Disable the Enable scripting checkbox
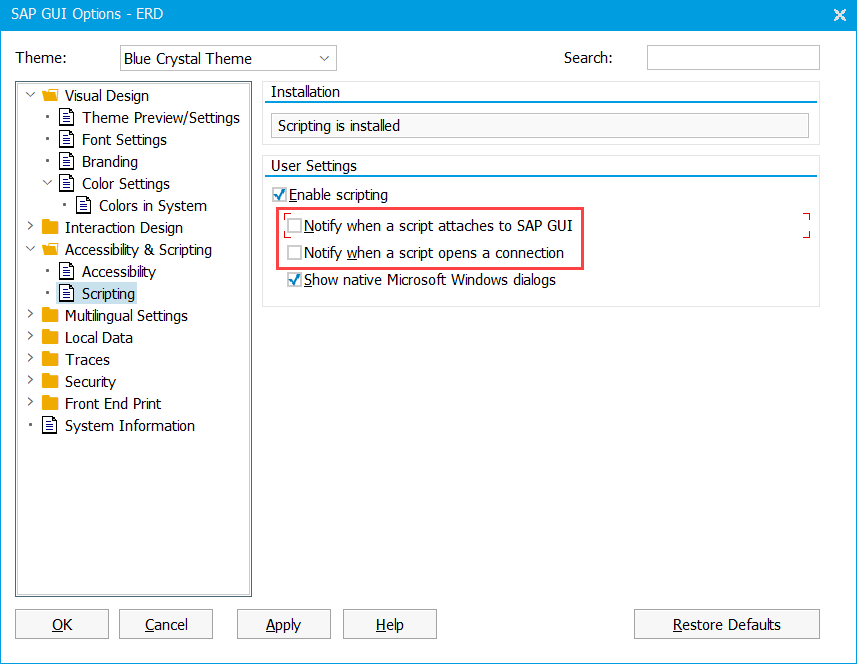 (x=279, y=195)
